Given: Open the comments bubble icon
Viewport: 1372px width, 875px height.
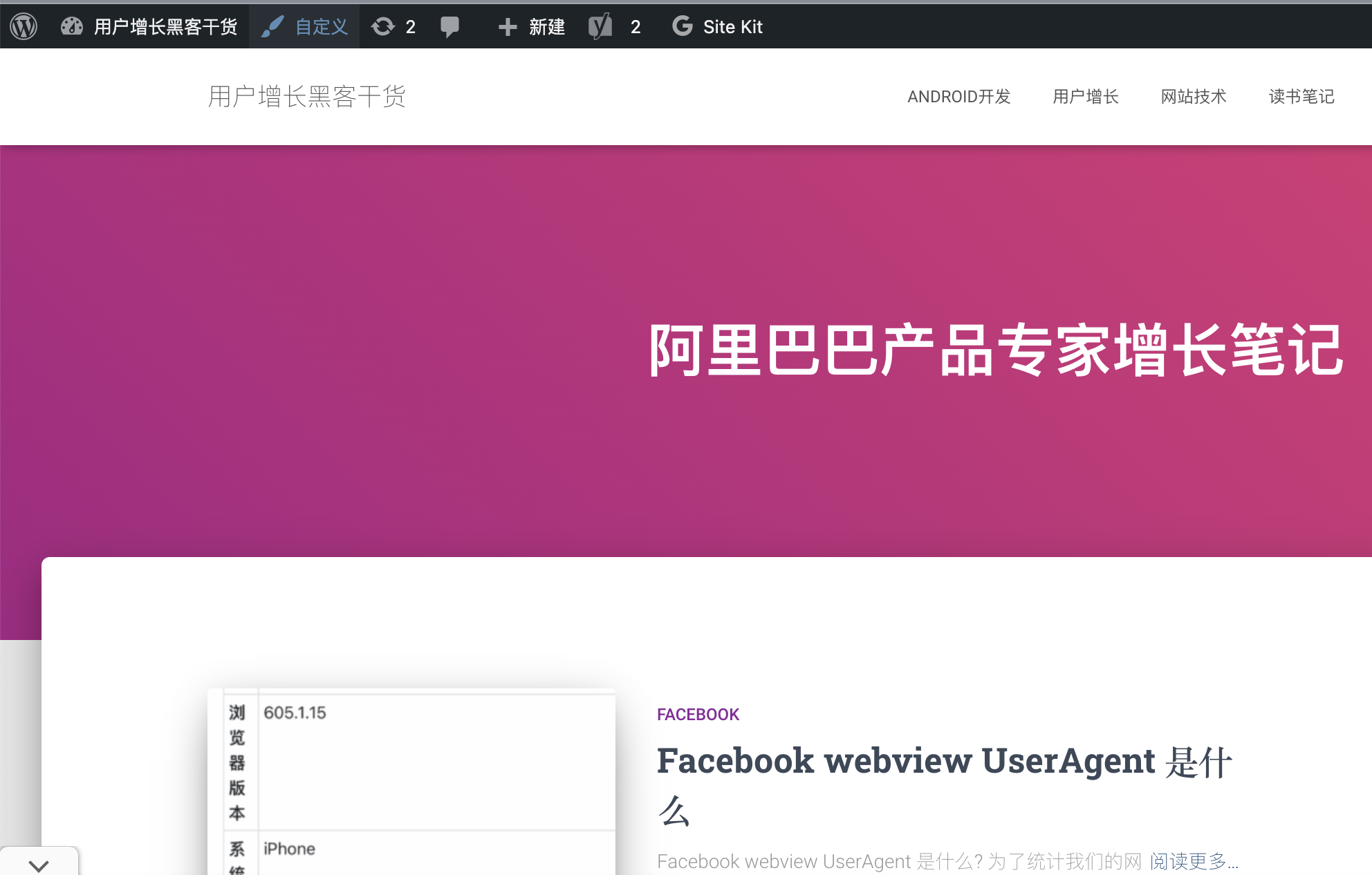Looking at the screenshot, I should tap(449, 26).
